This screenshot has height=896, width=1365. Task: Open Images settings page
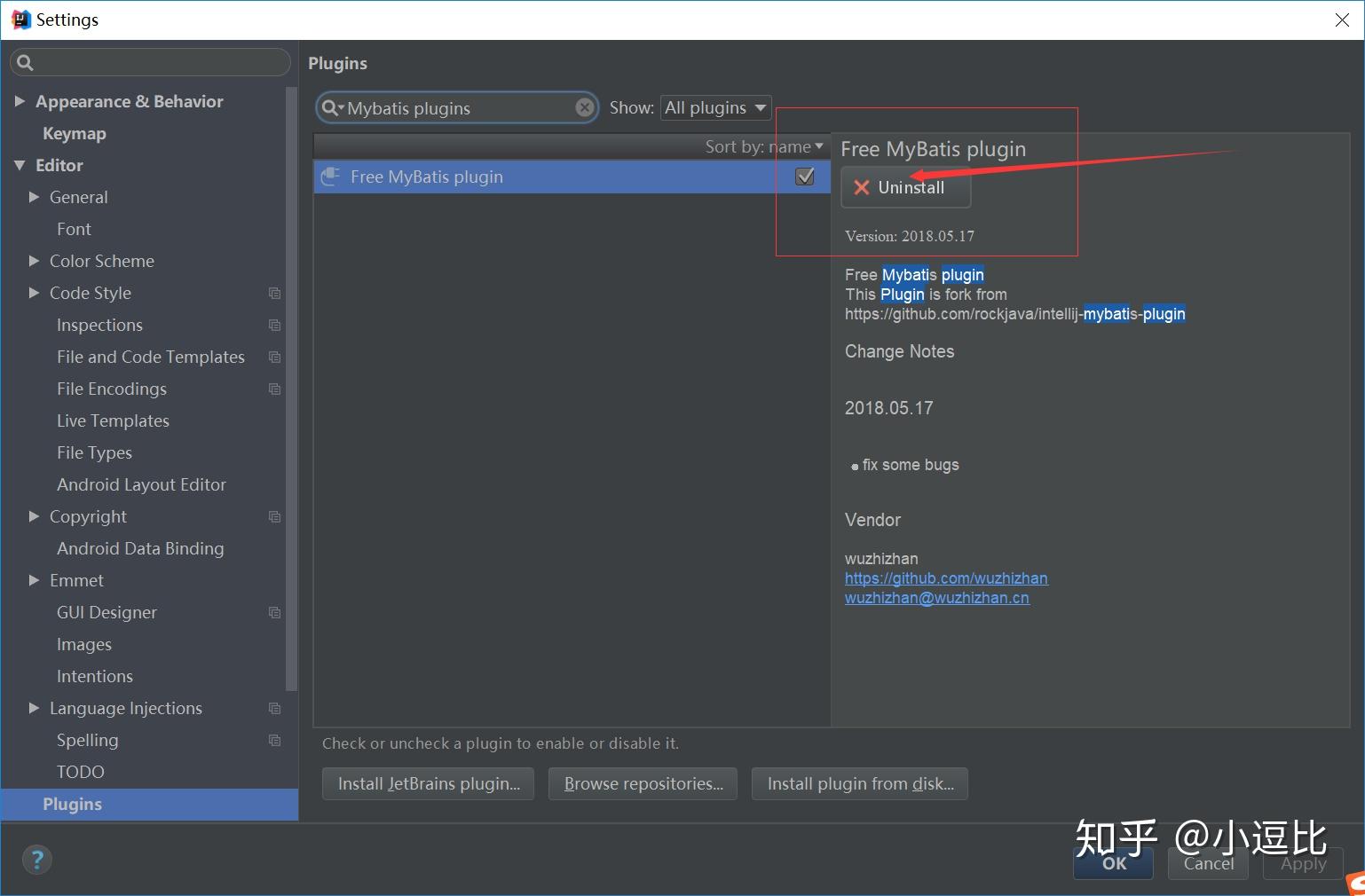coord(84,644)
